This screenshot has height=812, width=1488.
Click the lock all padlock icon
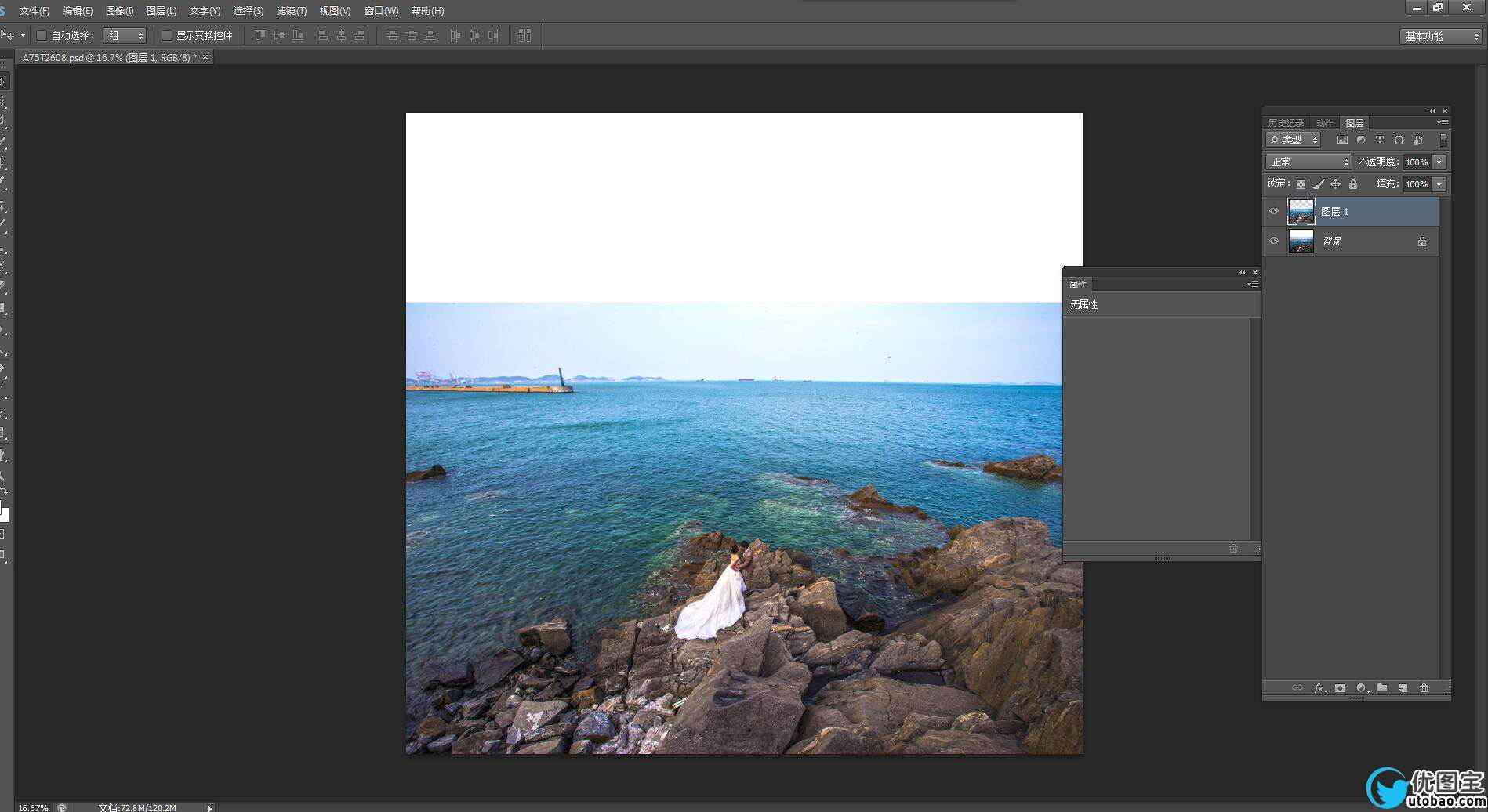click(1353, 184)
